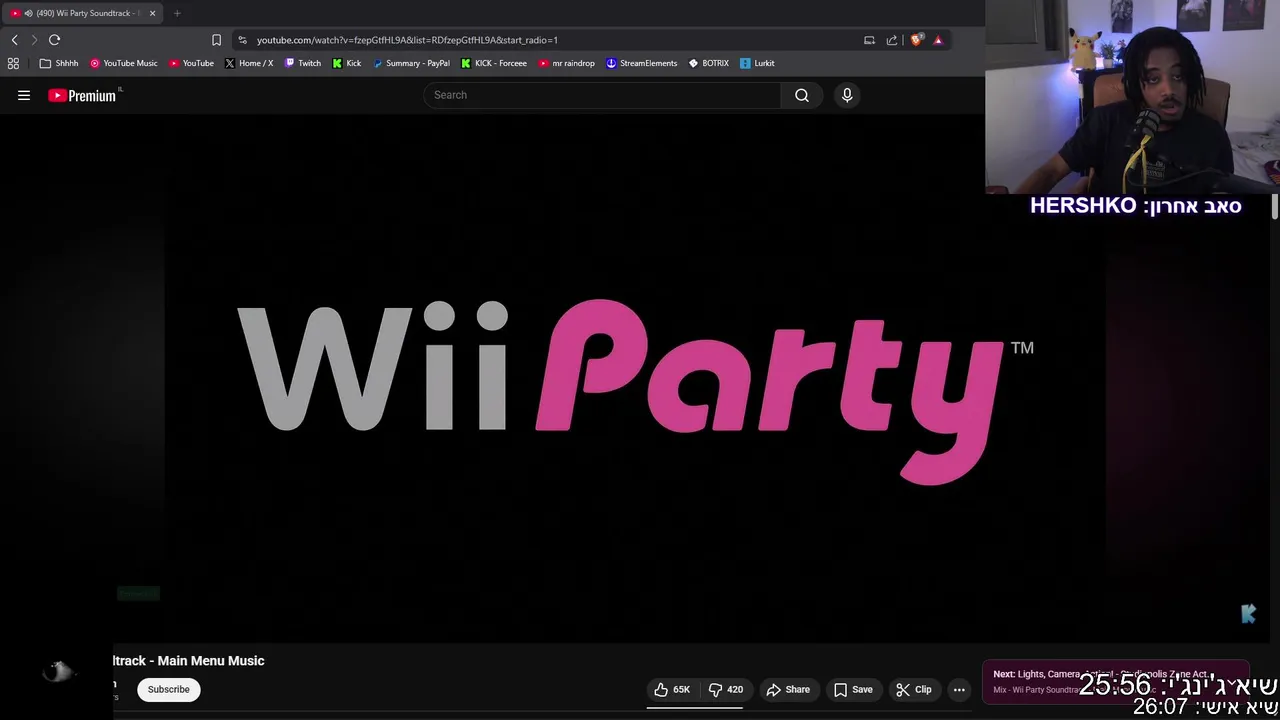Open YouTube Music bookmark

point(124,63)
